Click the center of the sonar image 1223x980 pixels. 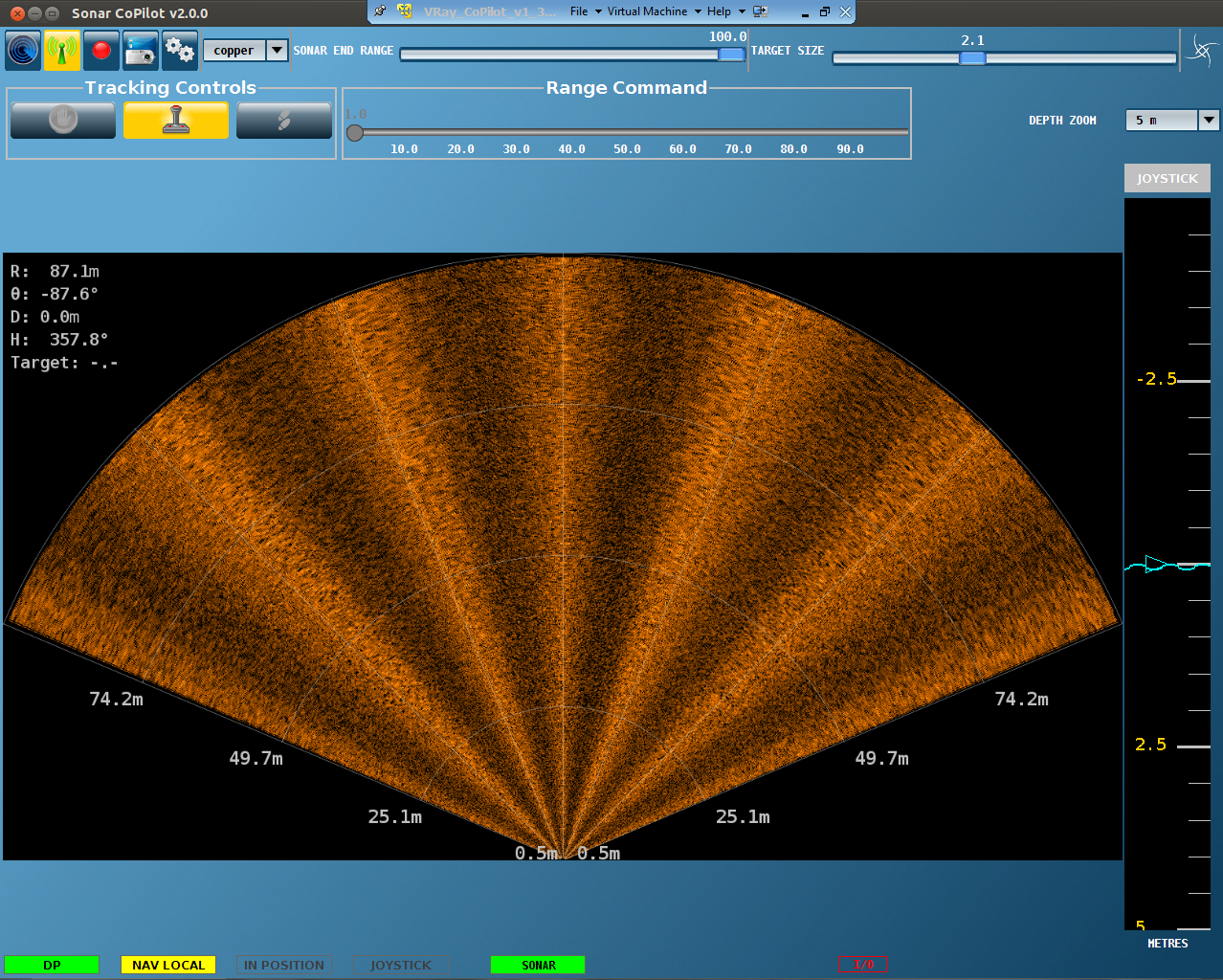click(x=563, y=557)
